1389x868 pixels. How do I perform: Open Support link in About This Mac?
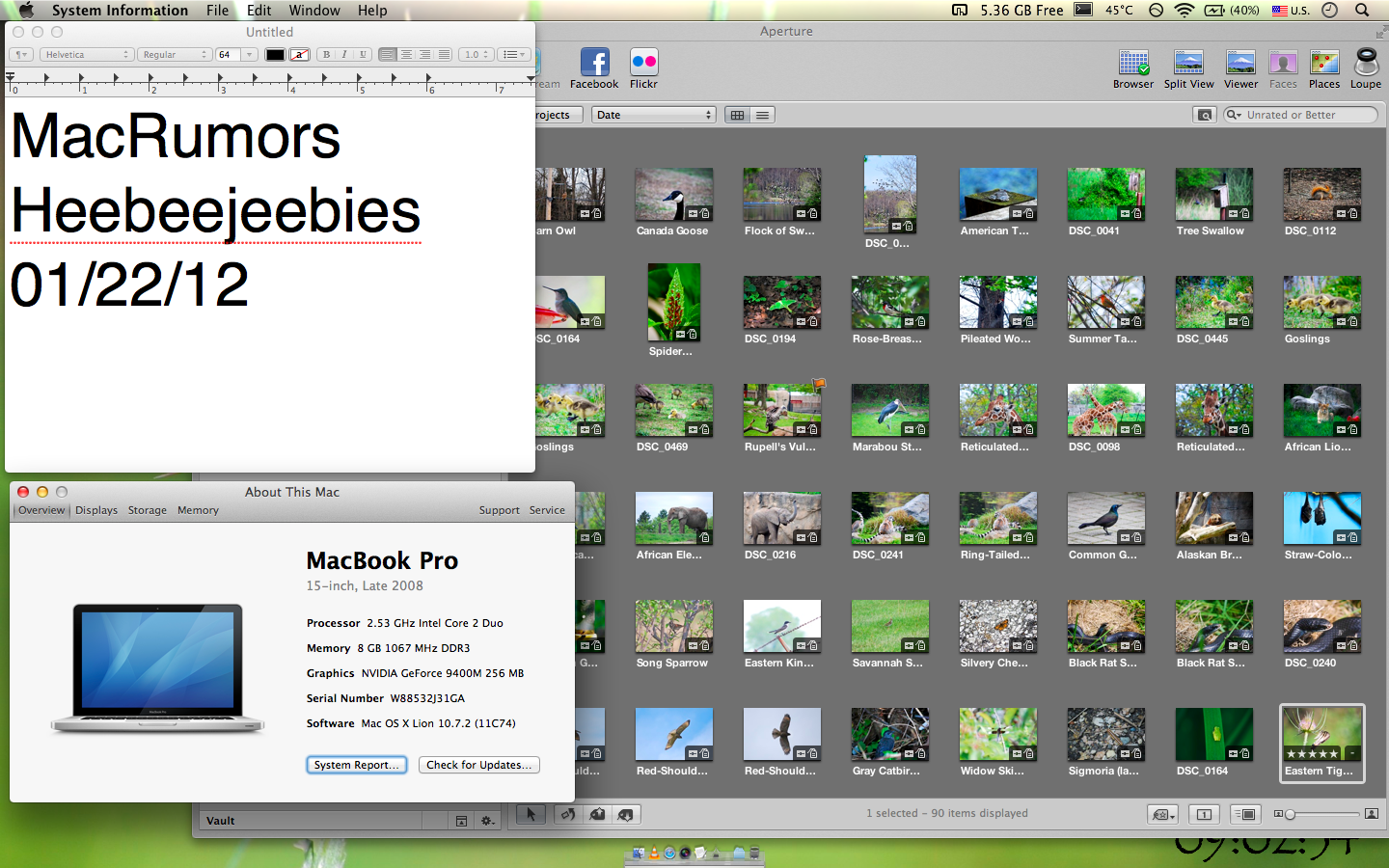pos(500,510)
